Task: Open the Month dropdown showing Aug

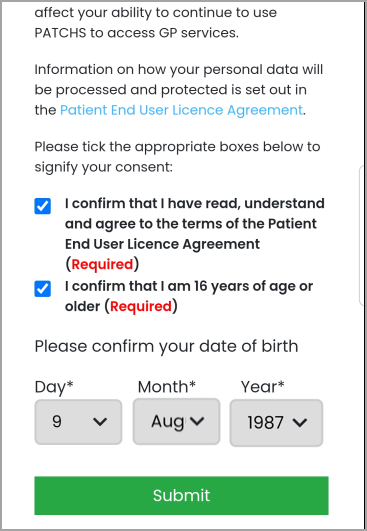Action: tap(176, 421)
